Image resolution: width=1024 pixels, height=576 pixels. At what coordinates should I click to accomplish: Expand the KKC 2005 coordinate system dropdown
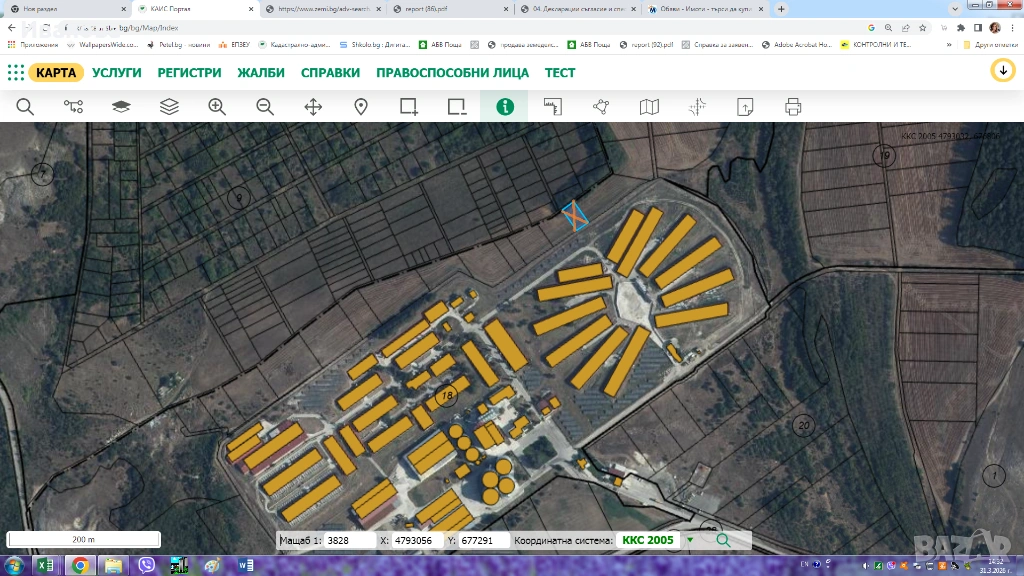tap(689, 540)
